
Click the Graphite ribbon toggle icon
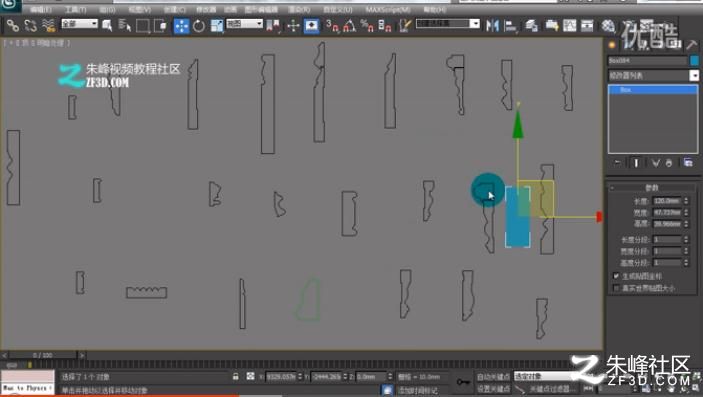point(552,26)
